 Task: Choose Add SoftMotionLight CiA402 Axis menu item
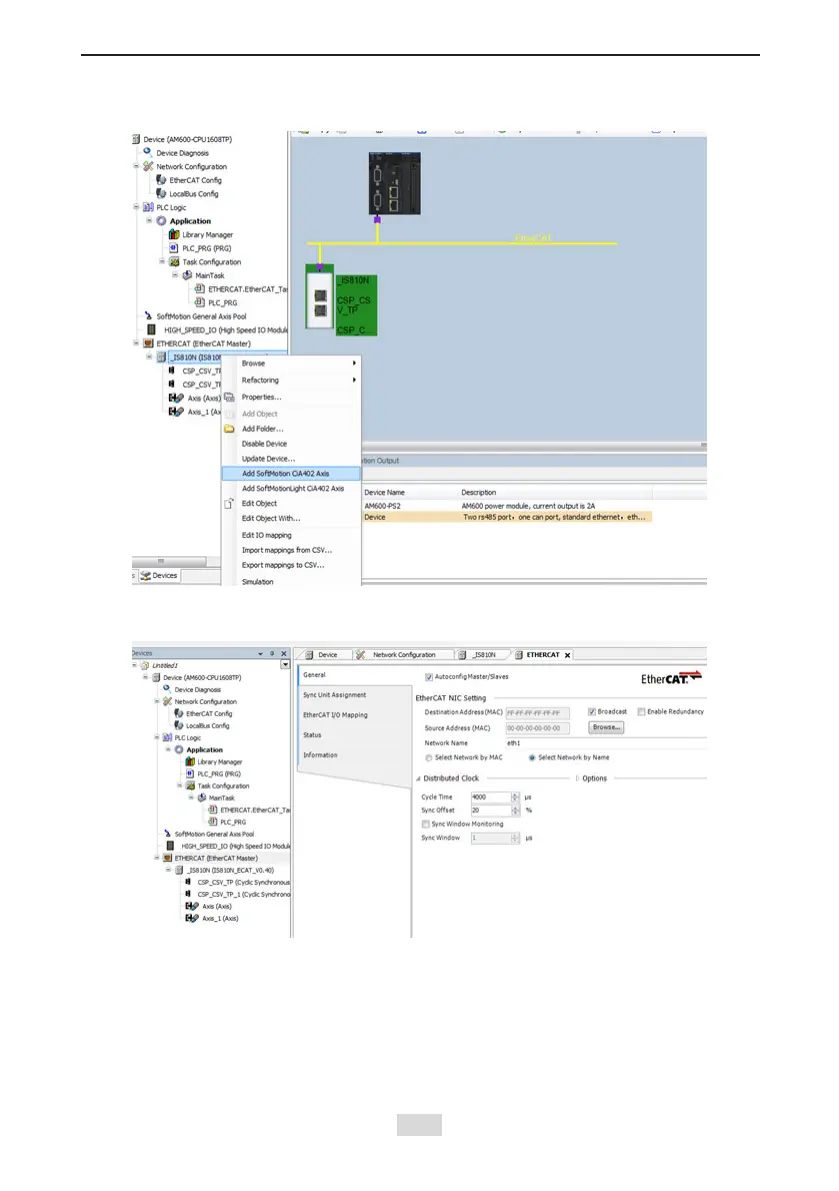tap(291, 488)
